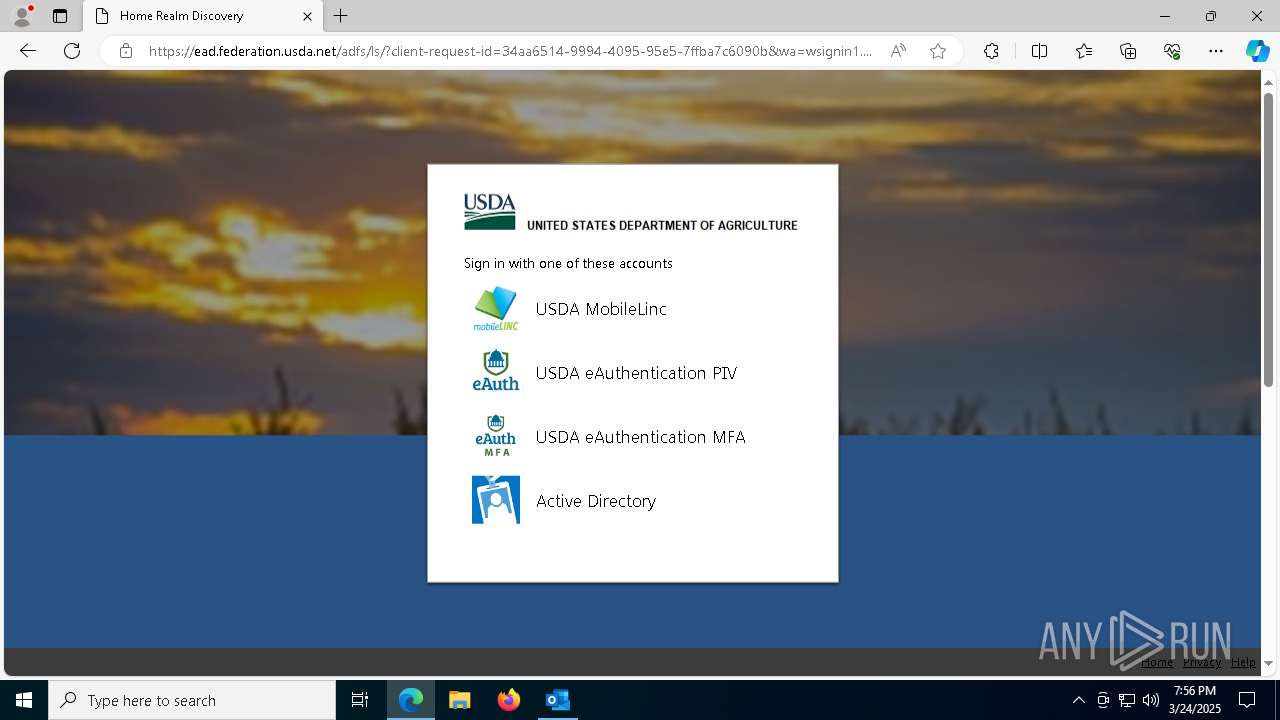Show hidden tray icons chevron

[x=1078, y=700]
